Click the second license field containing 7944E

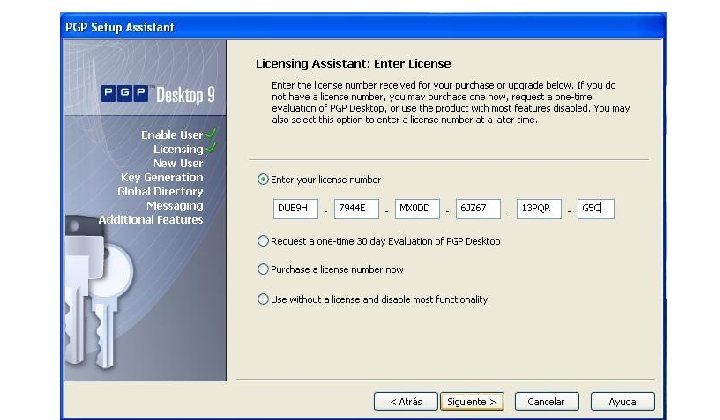pos(356,209)
